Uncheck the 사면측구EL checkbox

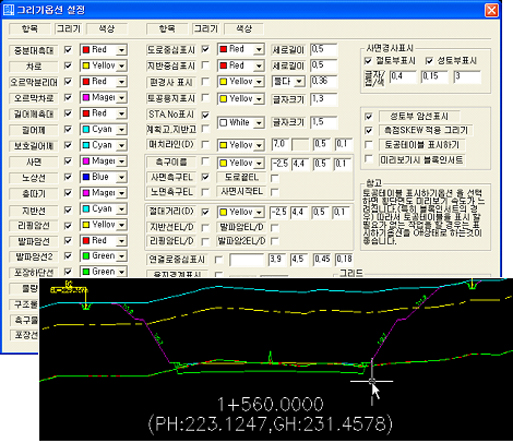(x=205, y=177)
